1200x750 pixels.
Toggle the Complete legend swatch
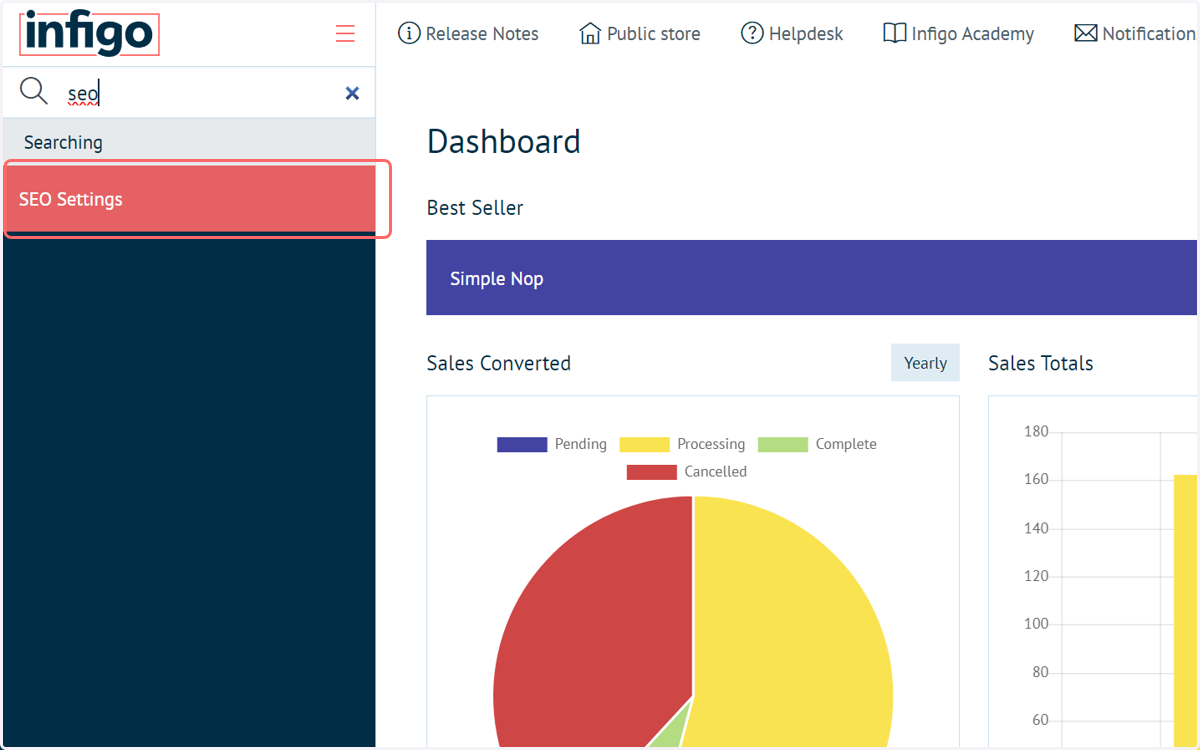click(783, 444)
